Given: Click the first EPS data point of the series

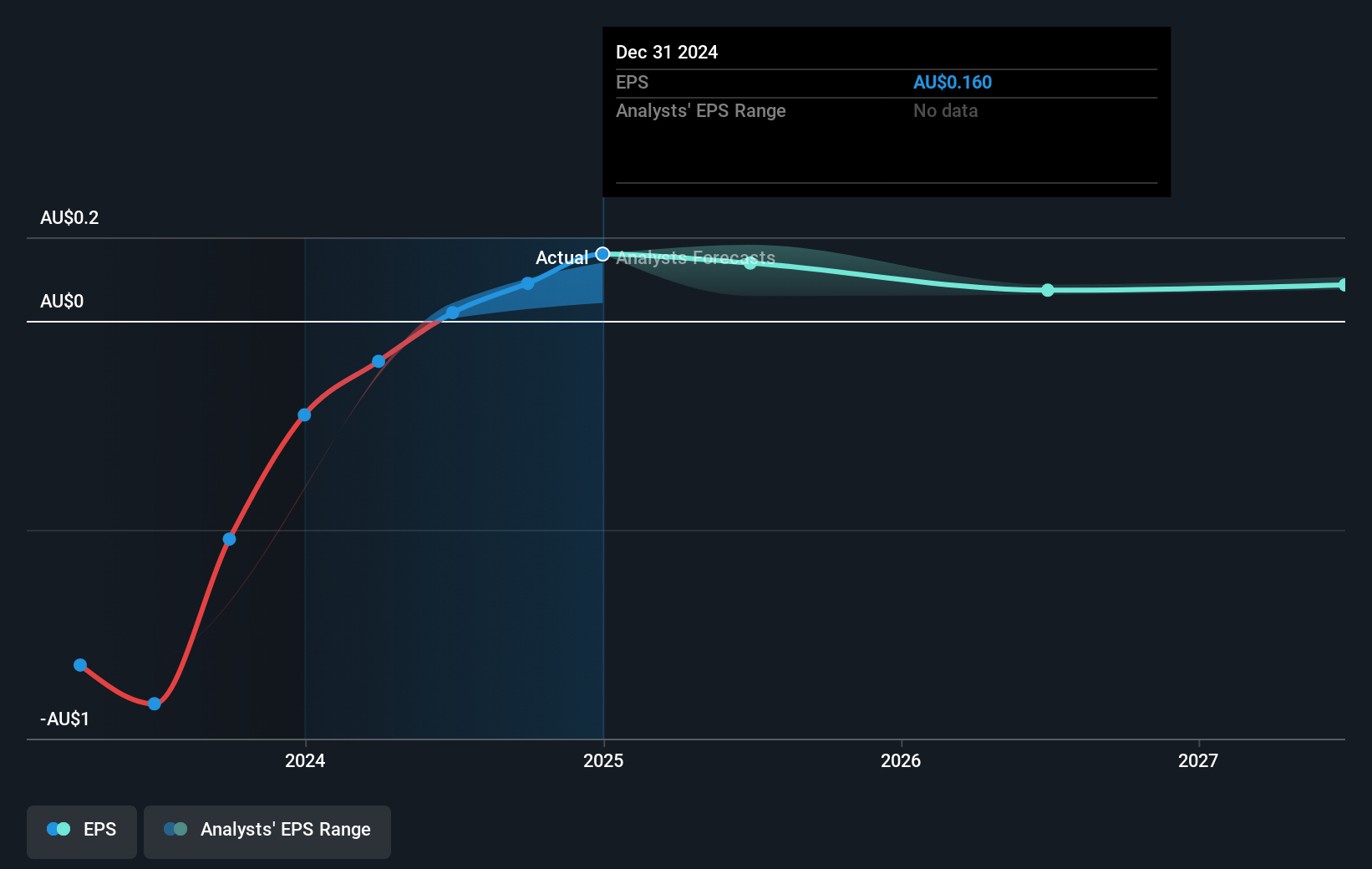Looking at the screenshot, I should click(80, 665).
